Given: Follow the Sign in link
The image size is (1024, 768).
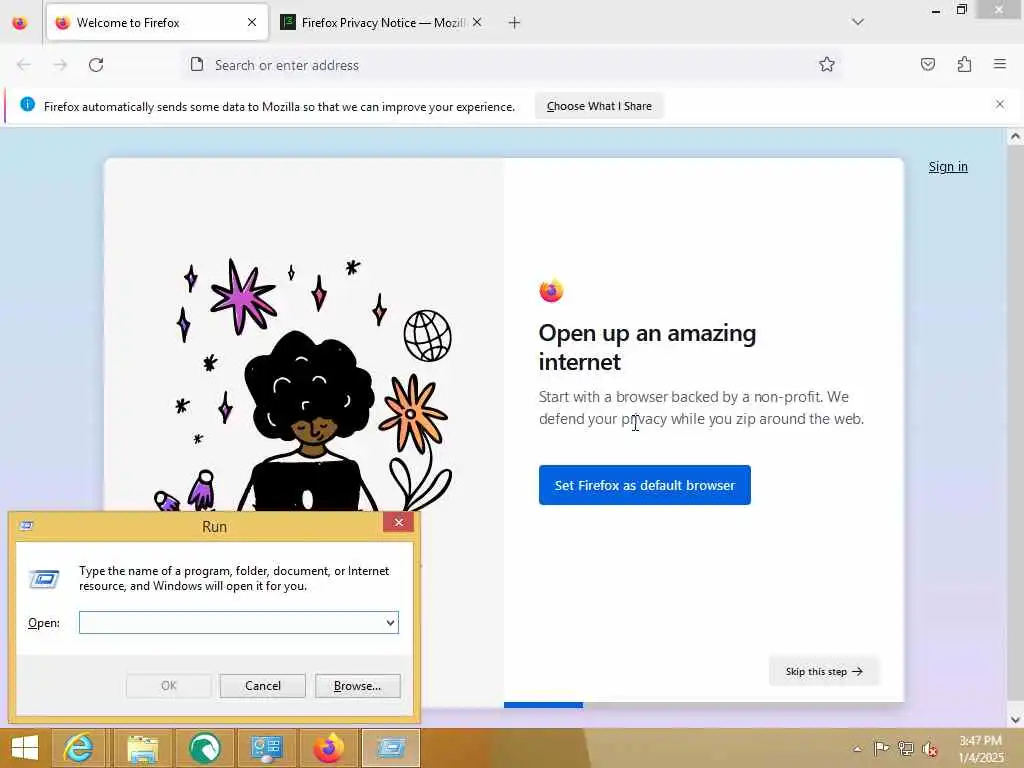Looking at the screenshot, I should pos(948,167).
